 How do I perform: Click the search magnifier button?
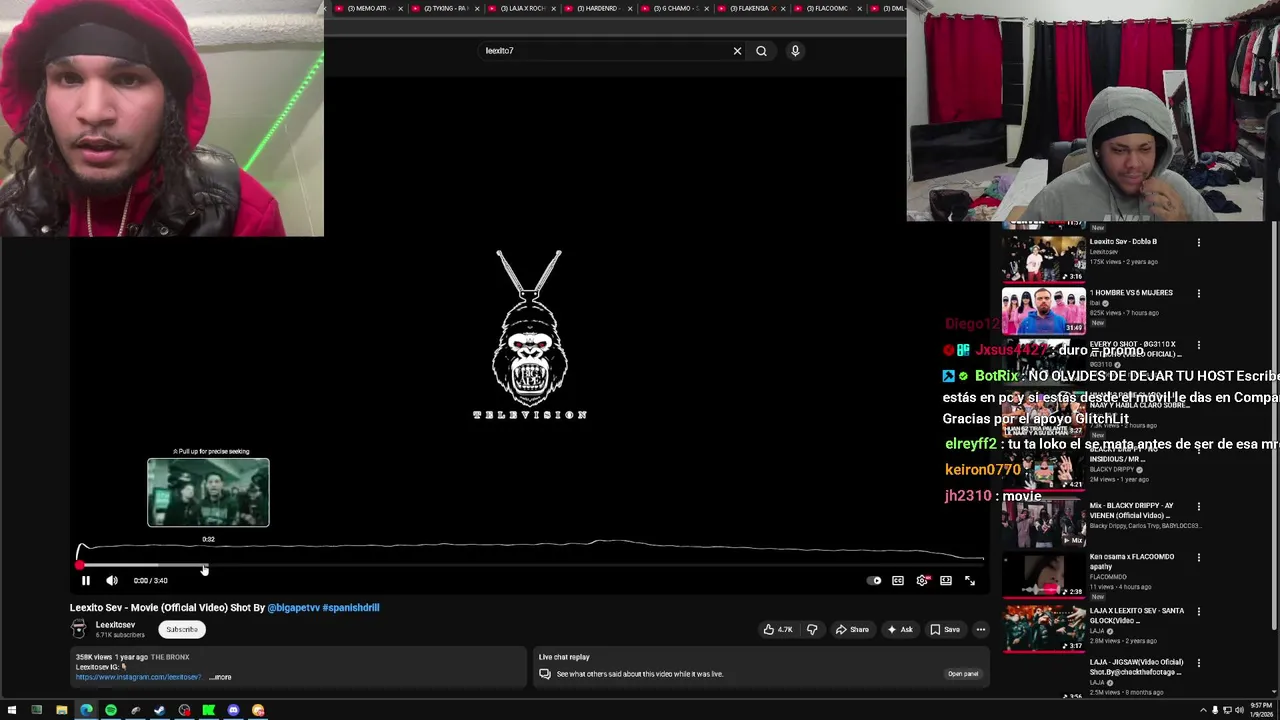tap(761, 51)
